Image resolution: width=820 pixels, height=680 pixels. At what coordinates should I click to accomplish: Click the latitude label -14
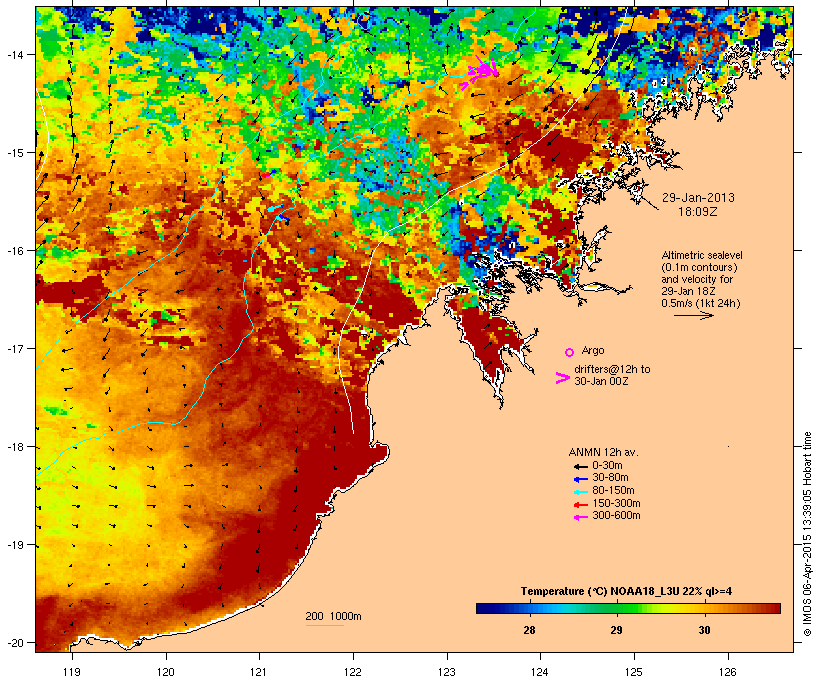pyautogui.click(x=14, y=54)
